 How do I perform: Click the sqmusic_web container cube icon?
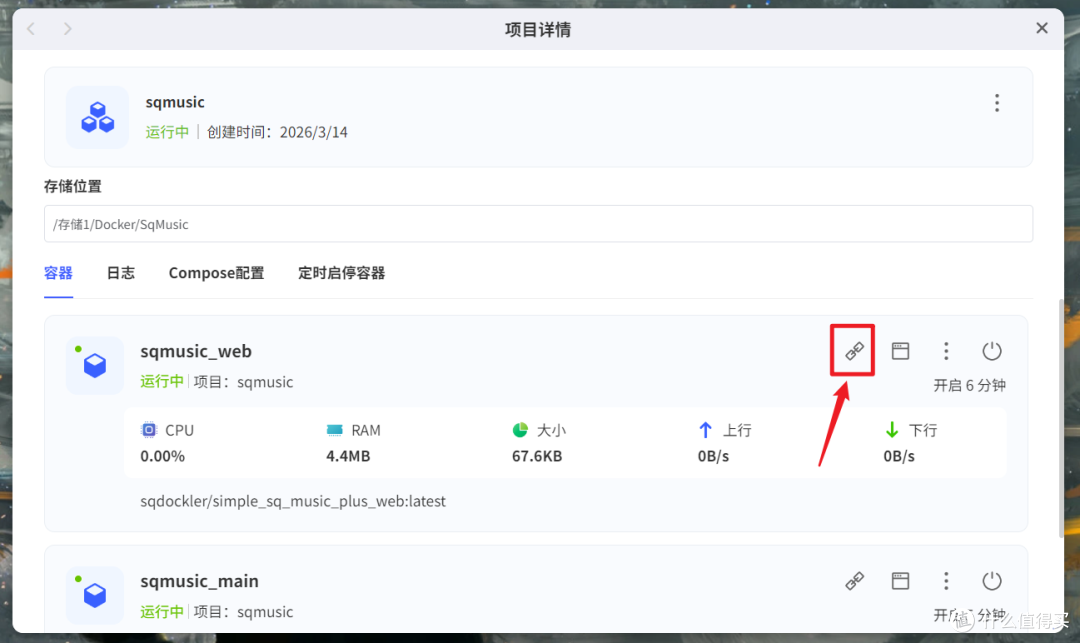[95, 365]
